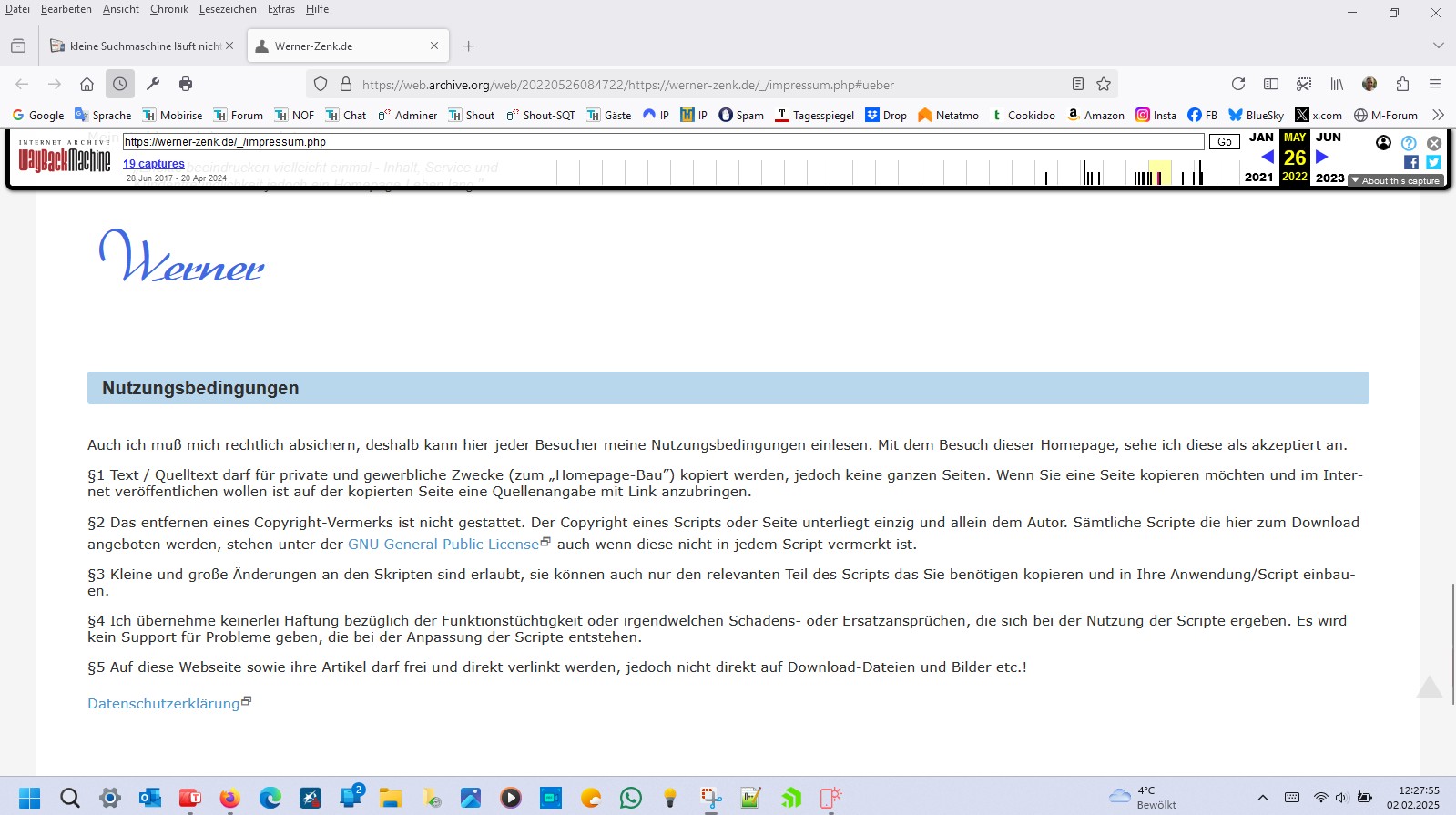
Task: Go to the Firefox home page icon
Action: [87, 84]
